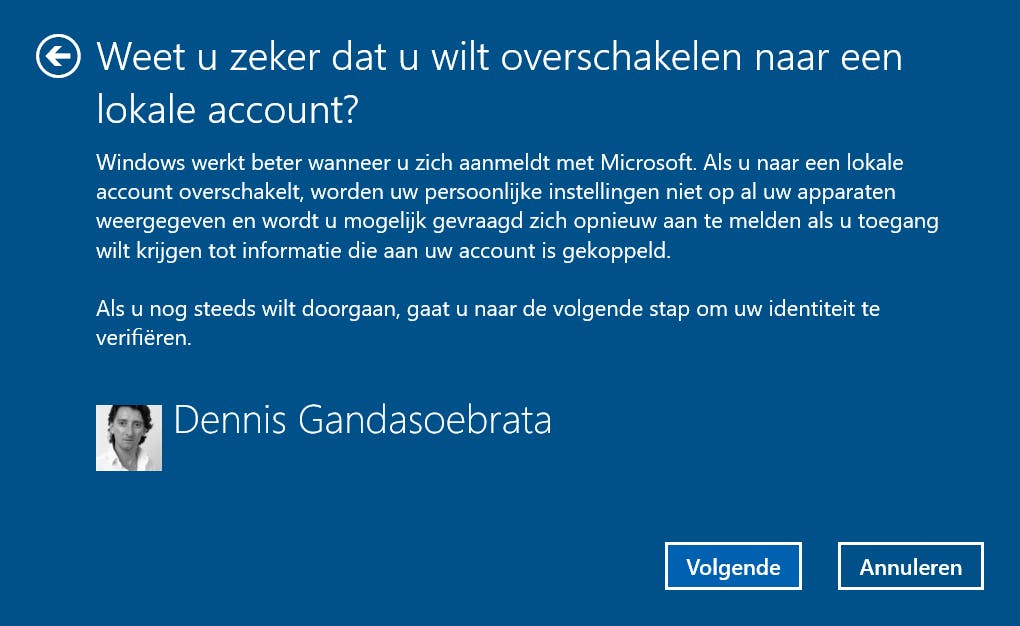
Task: Cancel with the Annuleren button
Action: (x=910, y=567)
